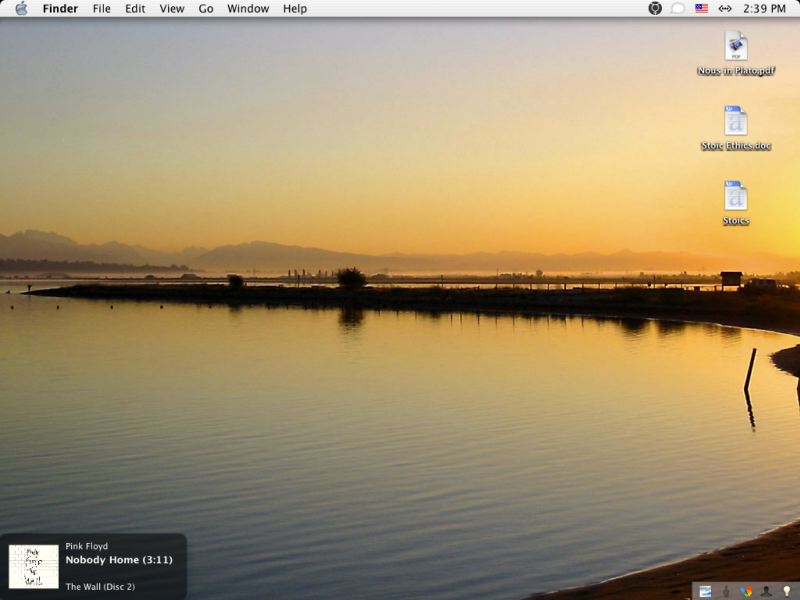Click The Wall album artwork thumbnail
The image size is (800, 600).
(x=33, y=566)
